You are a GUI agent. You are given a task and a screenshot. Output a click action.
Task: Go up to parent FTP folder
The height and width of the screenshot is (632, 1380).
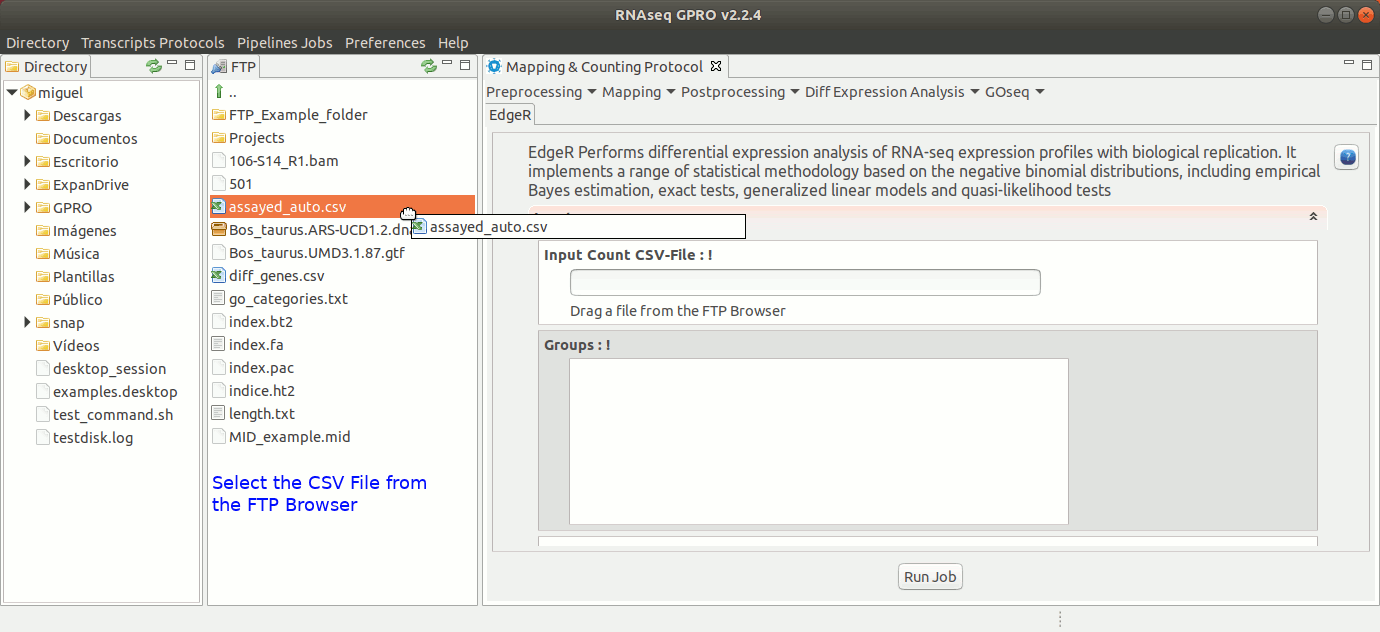pyautogui.click(x=219, y=92)
